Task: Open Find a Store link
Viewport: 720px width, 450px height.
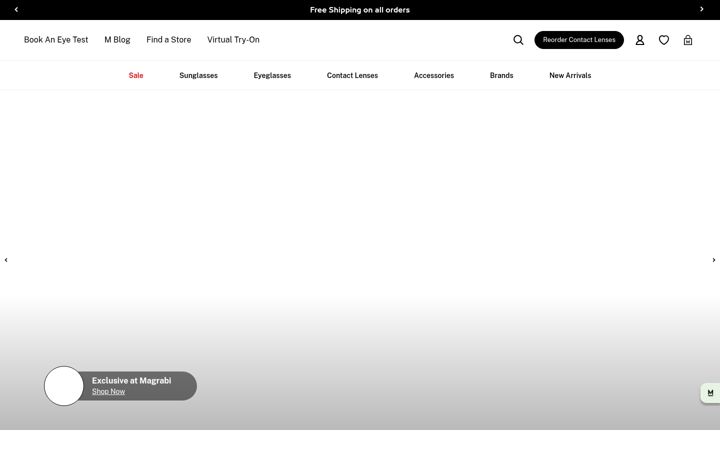Action: click(x=169, y=40)
